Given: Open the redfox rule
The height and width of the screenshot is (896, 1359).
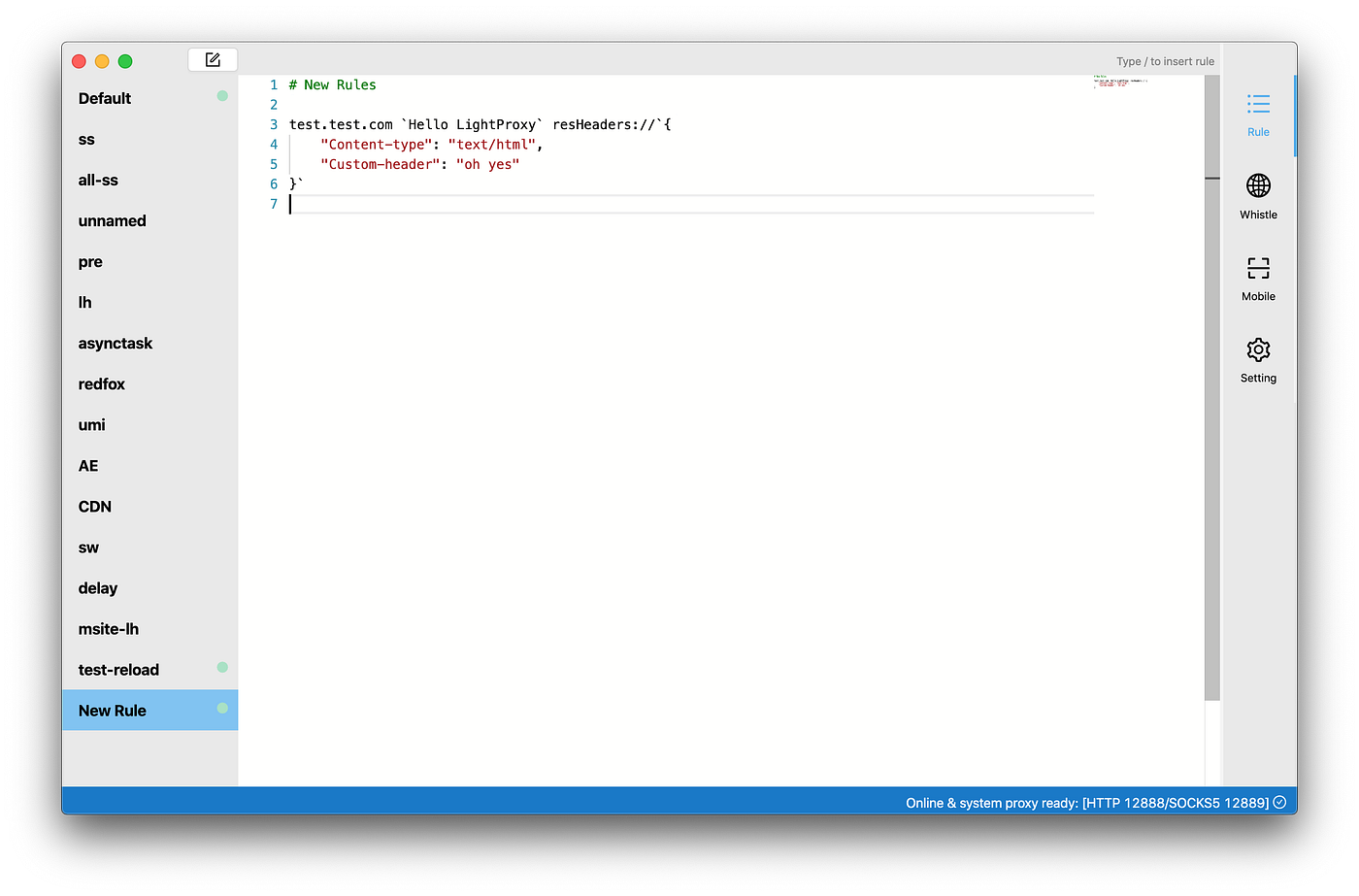Looking at the screenshot, I should pos(101,383).
